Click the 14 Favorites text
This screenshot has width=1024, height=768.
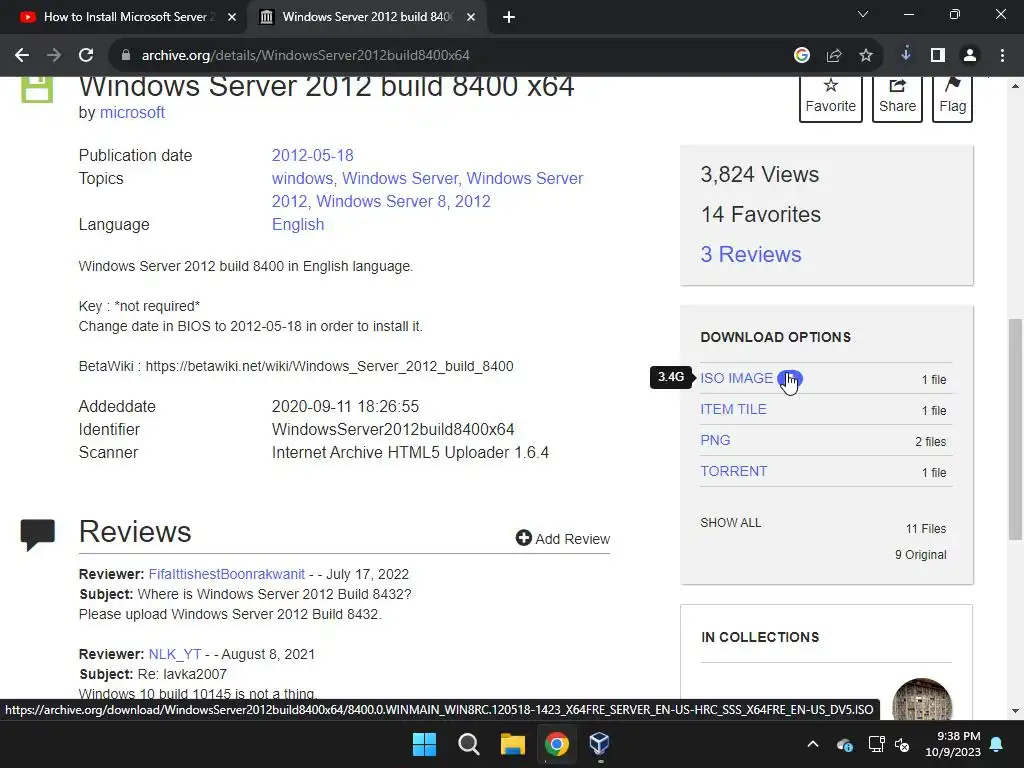761,214
